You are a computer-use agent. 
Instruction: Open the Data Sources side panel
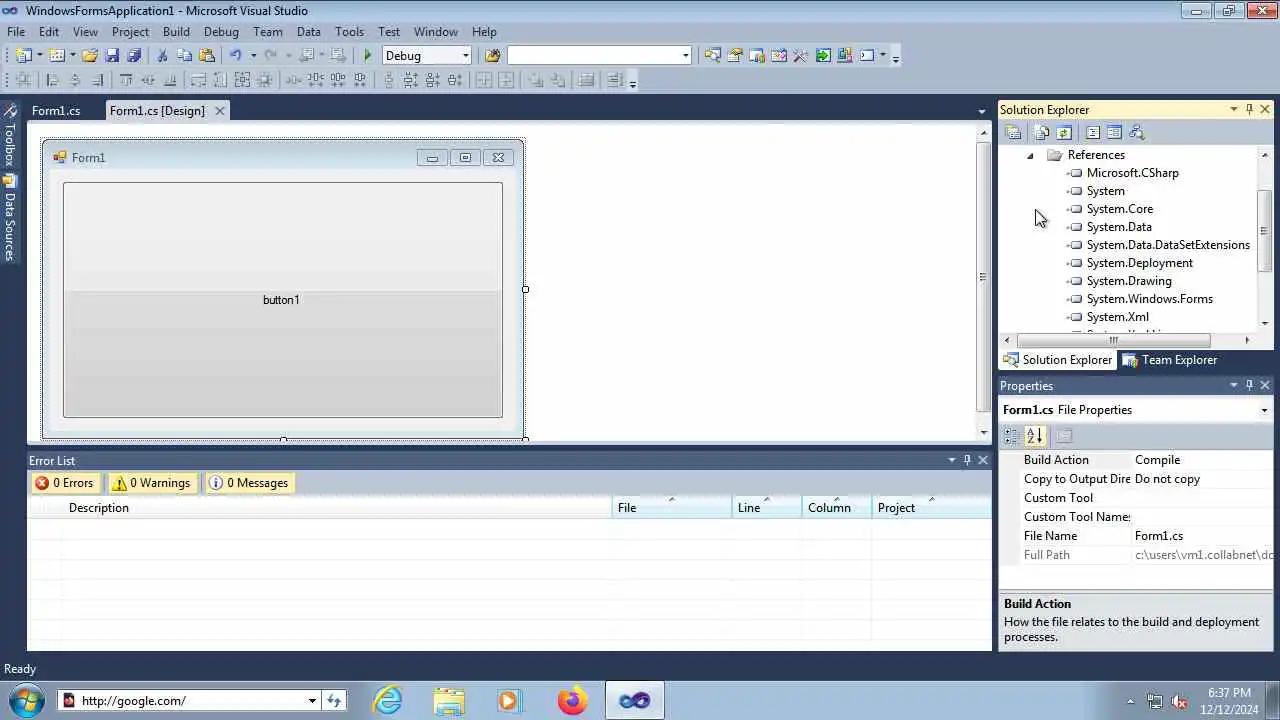(x=9, y=218)
